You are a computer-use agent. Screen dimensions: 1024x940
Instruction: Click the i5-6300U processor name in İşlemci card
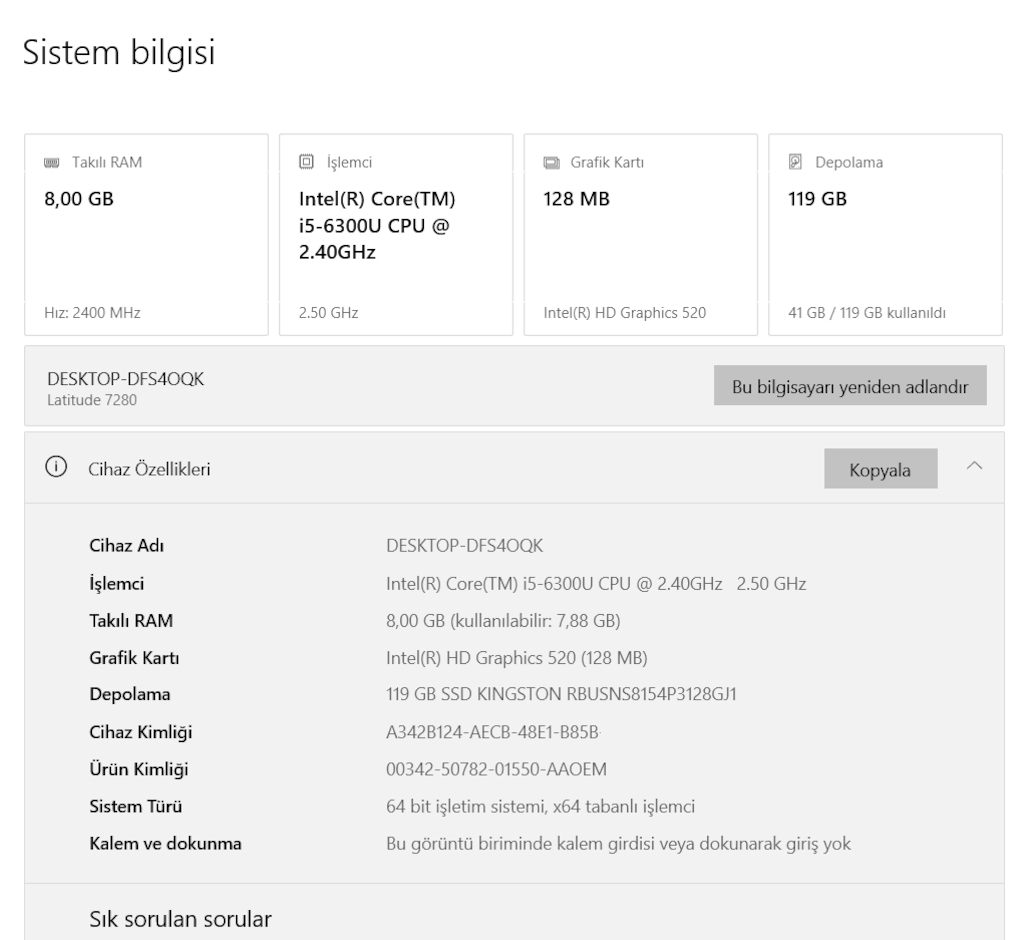377,225
